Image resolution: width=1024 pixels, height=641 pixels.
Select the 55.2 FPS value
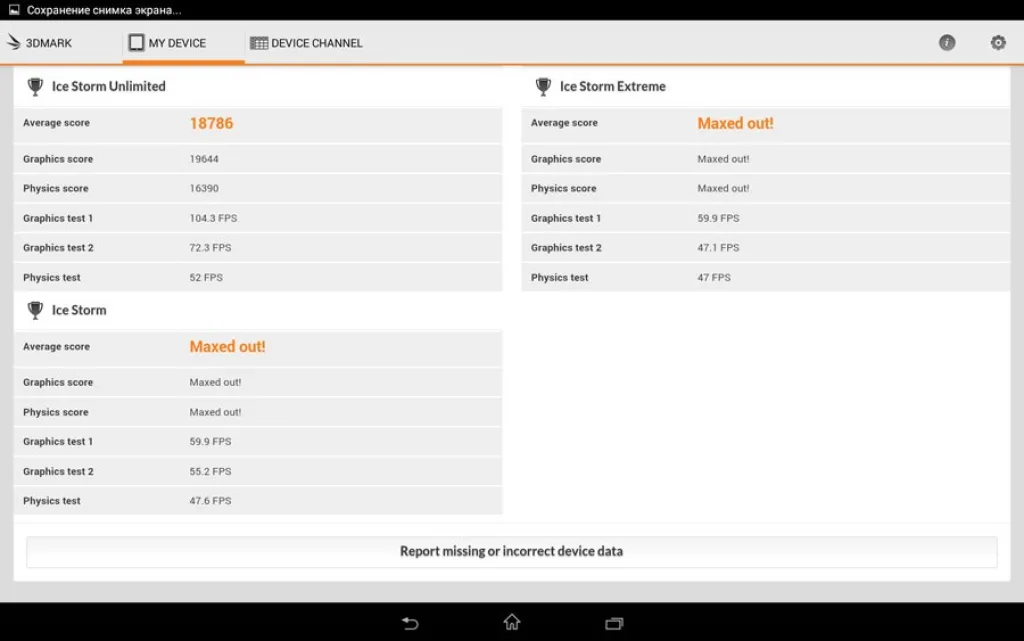pyautogui.click(x=210, y=471)
